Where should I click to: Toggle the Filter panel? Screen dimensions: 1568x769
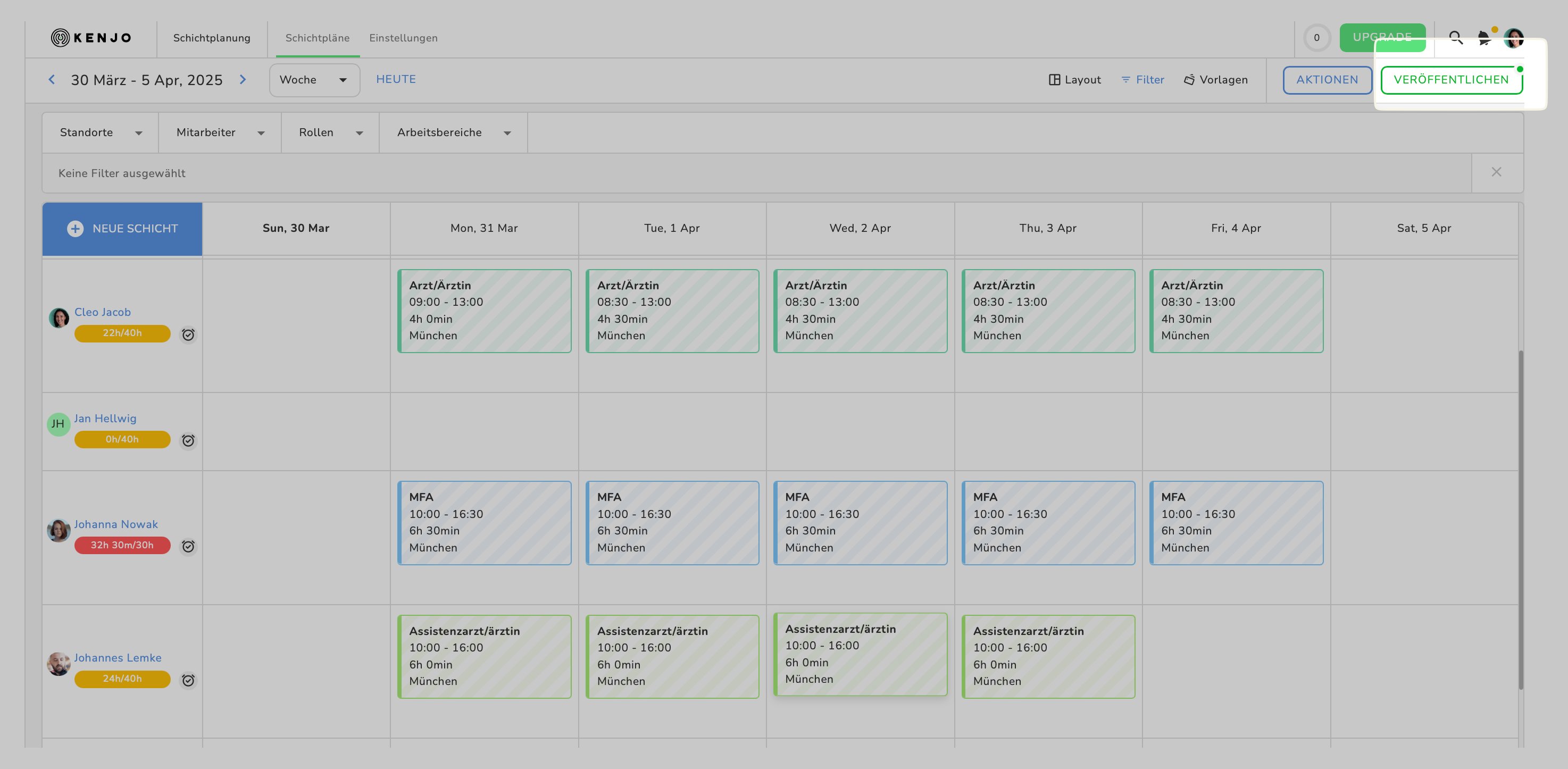[x=1142, y=80]
